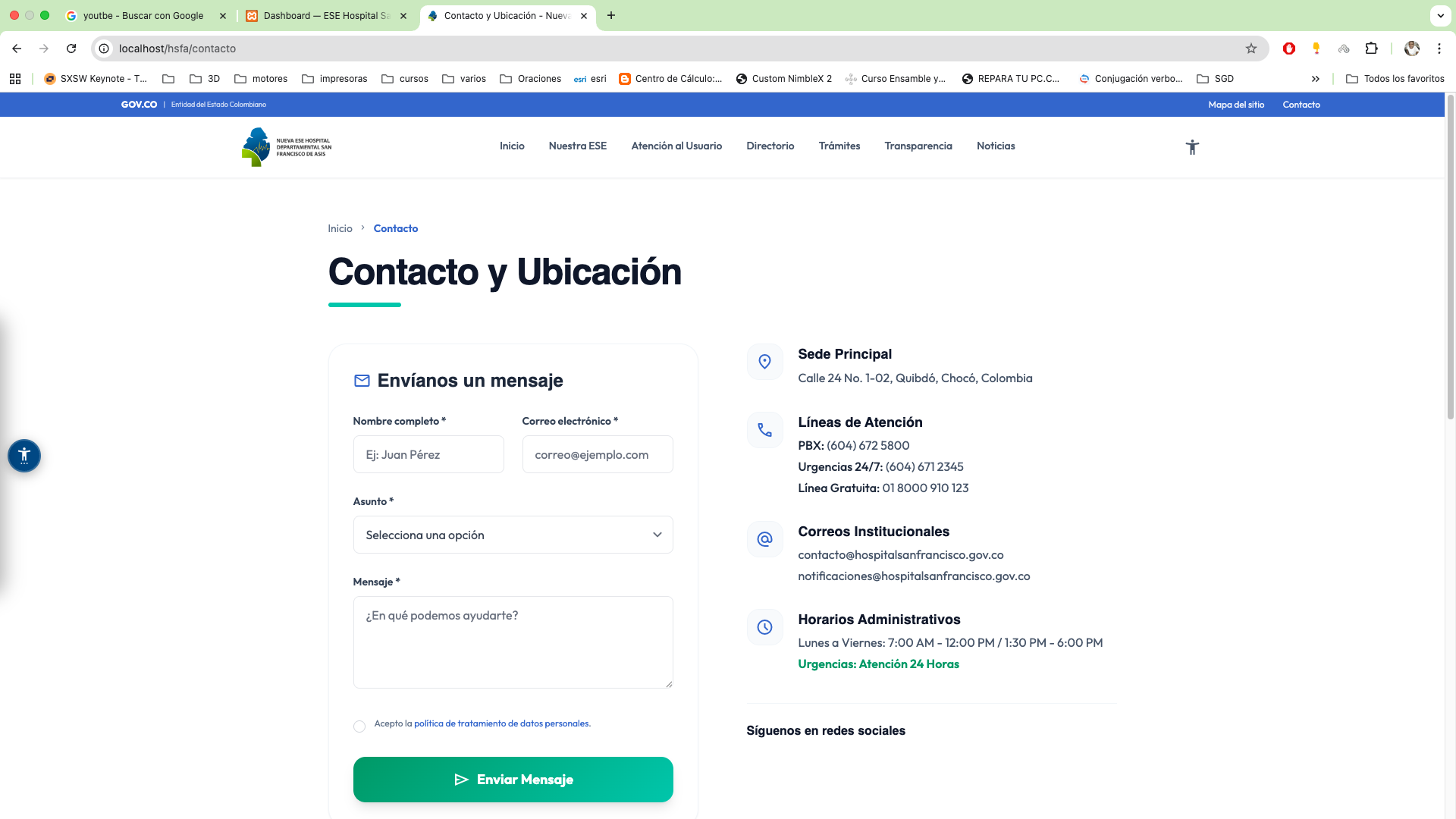This screenshot has height=819, width=1456.
Task: Click the Líneas de Atención phone icon
Action: 764,430
